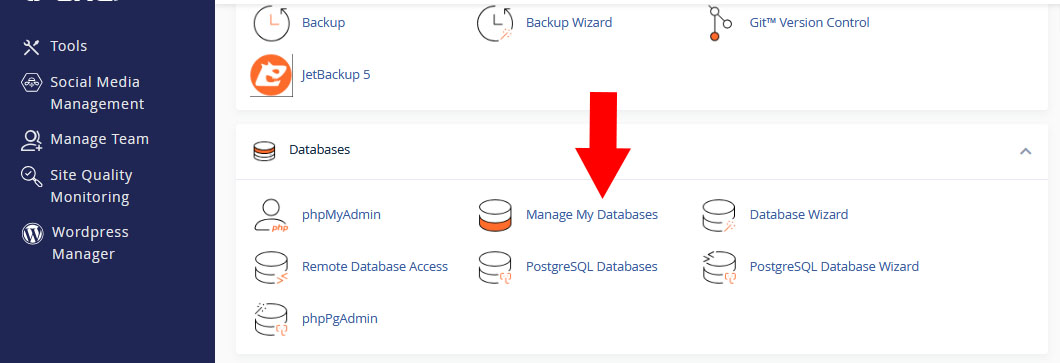
Task: Collapse the Databases section chevron
Action: [x=1026, y=151]
